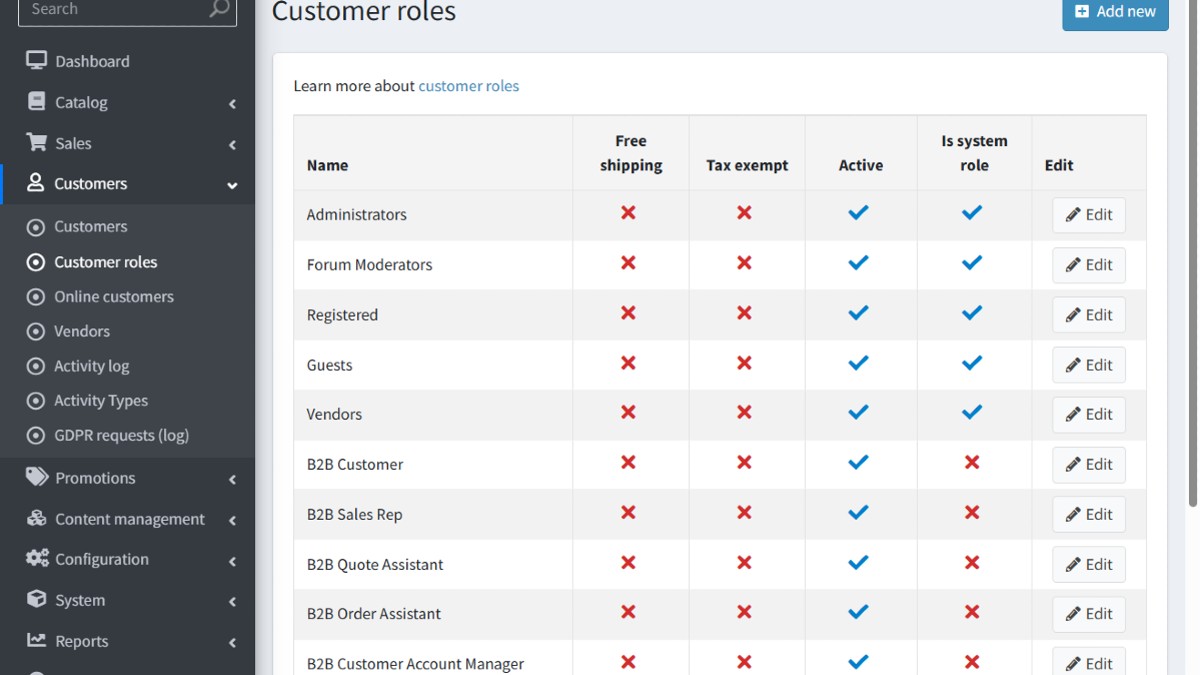
Task: Click Forum Moderators tax exempt red cross
Action: [x=744, y=263]
